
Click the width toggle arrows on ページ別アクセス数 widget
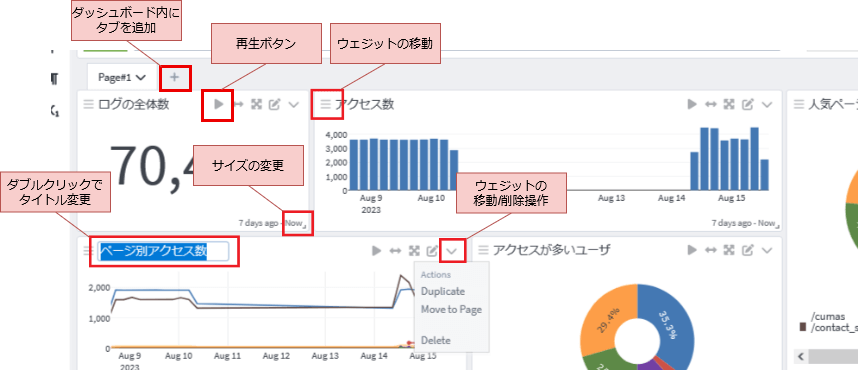tap(395, 250)
